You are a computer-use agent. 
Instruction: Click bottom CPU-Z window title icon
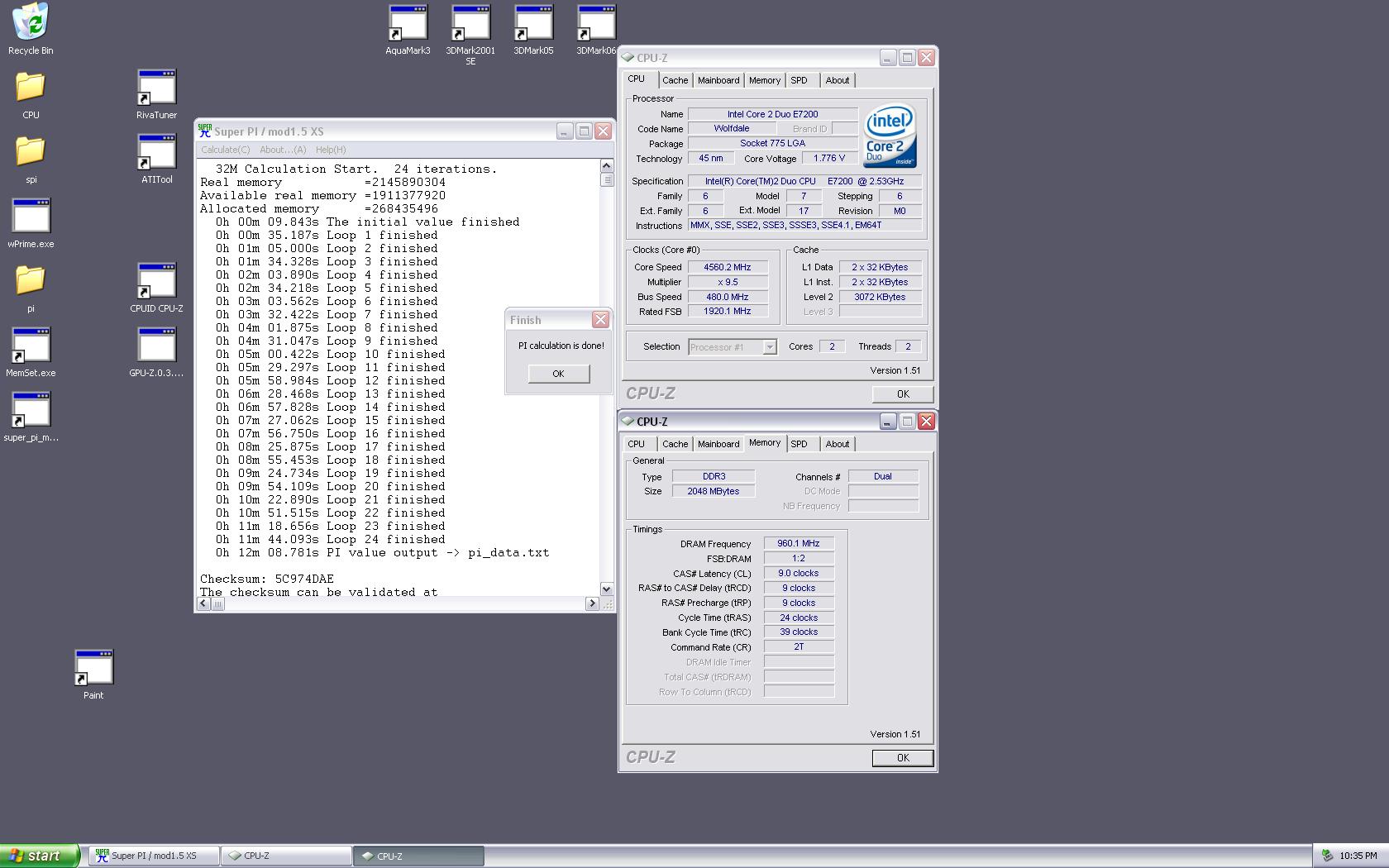tap(628, 422)
